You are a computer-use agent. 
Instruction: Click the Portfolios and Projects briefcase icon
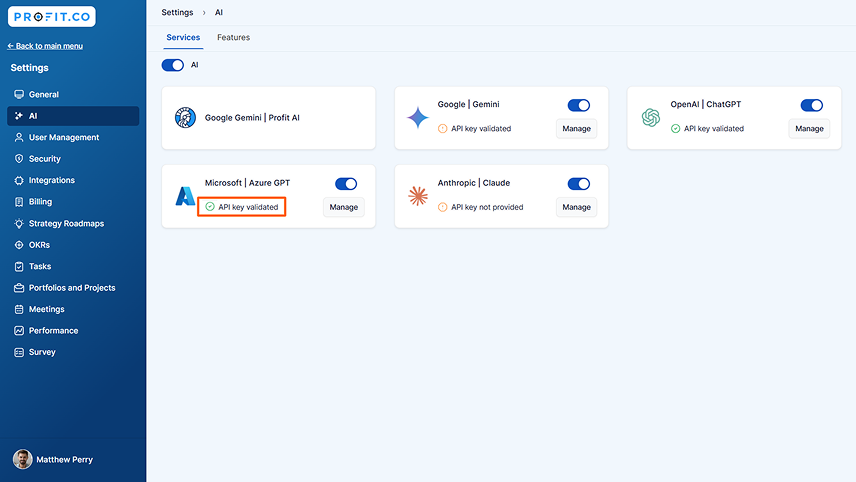click(x=19, y=288)
